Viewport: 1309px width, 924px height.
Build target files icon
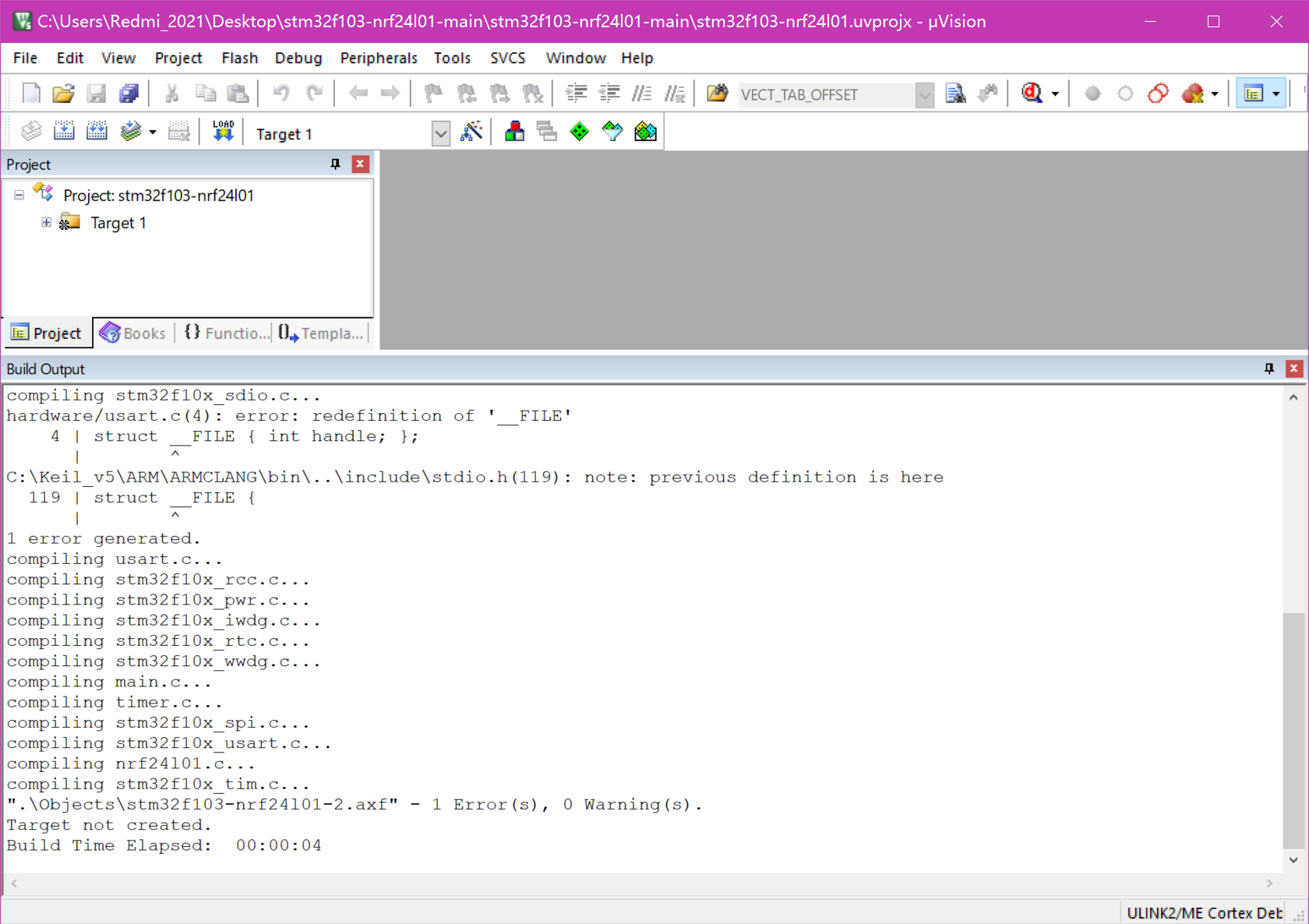click(x=64, y=132)
